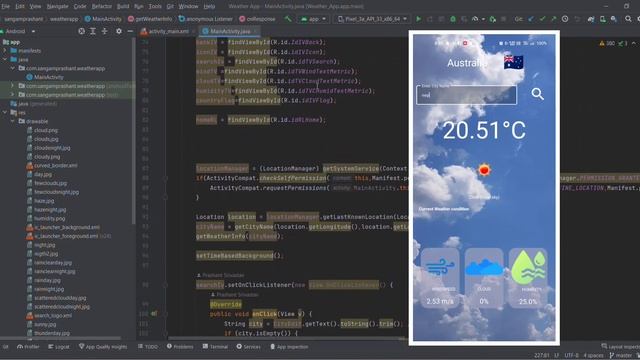Click the Git update project arrow
This screenshot has width=640, height=360.
tap(531, 19)
